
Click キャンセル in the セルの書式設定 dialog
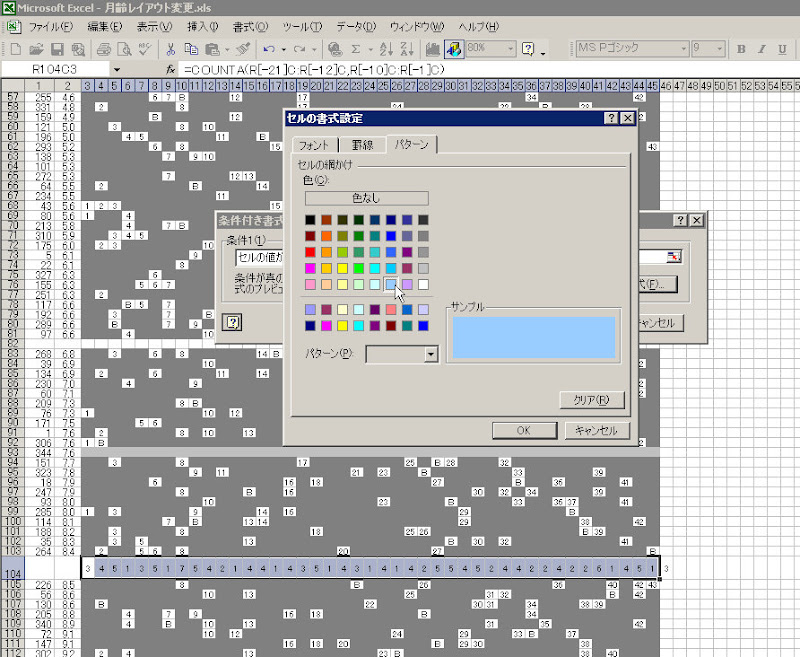597,431
